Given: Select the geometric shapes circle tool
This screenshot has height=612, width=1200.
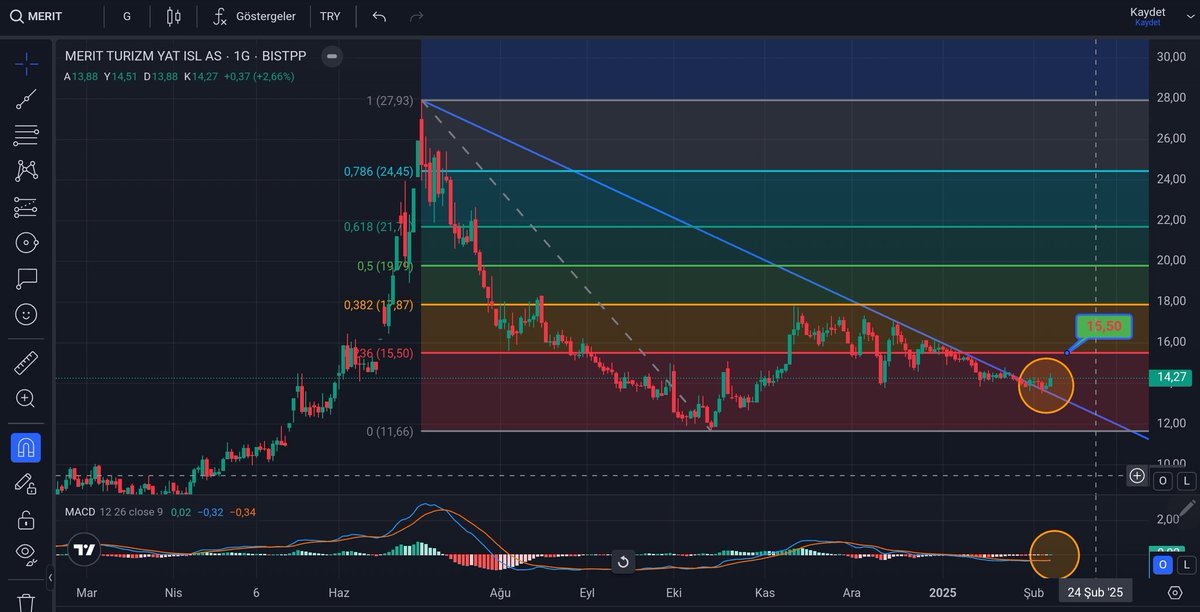Looking at the screenshot, I should click(x=26, y=243).
